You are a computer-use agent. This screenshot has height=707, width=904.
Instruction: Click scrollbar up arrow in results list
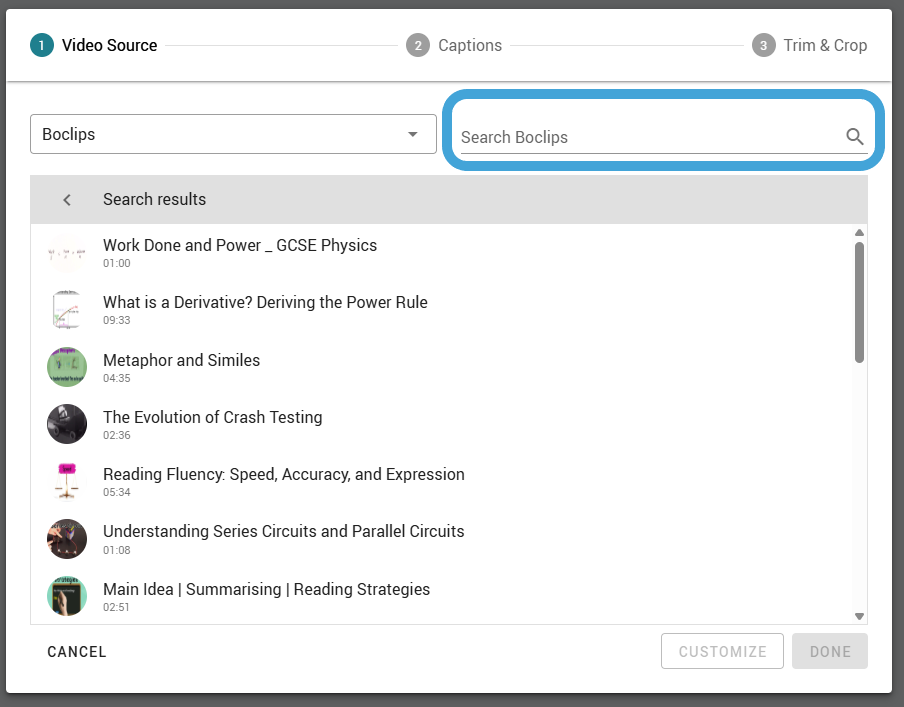click(x=859, y=232)
